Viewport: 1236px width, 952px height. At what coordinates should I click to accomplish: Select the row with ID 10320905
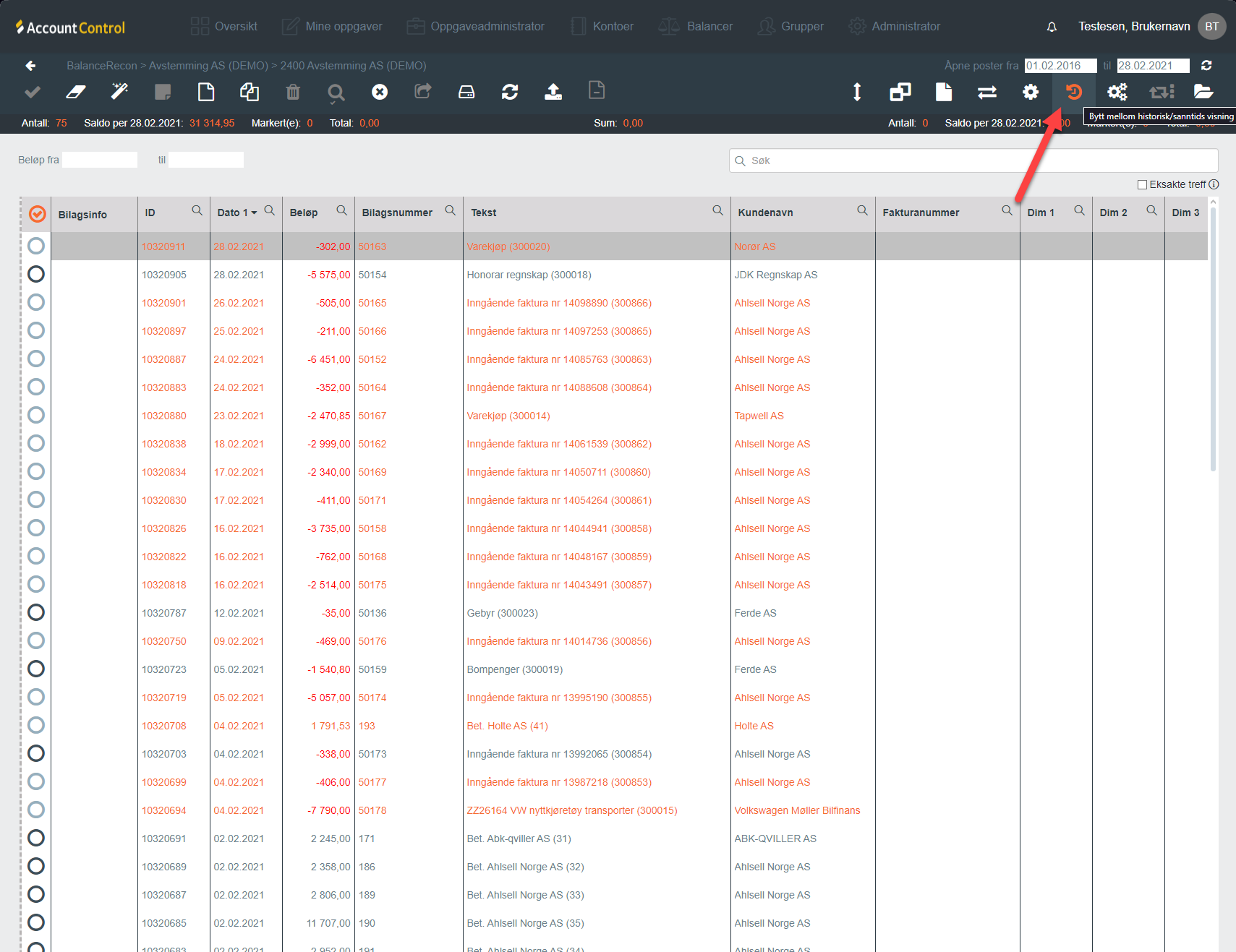coord(36,275)
